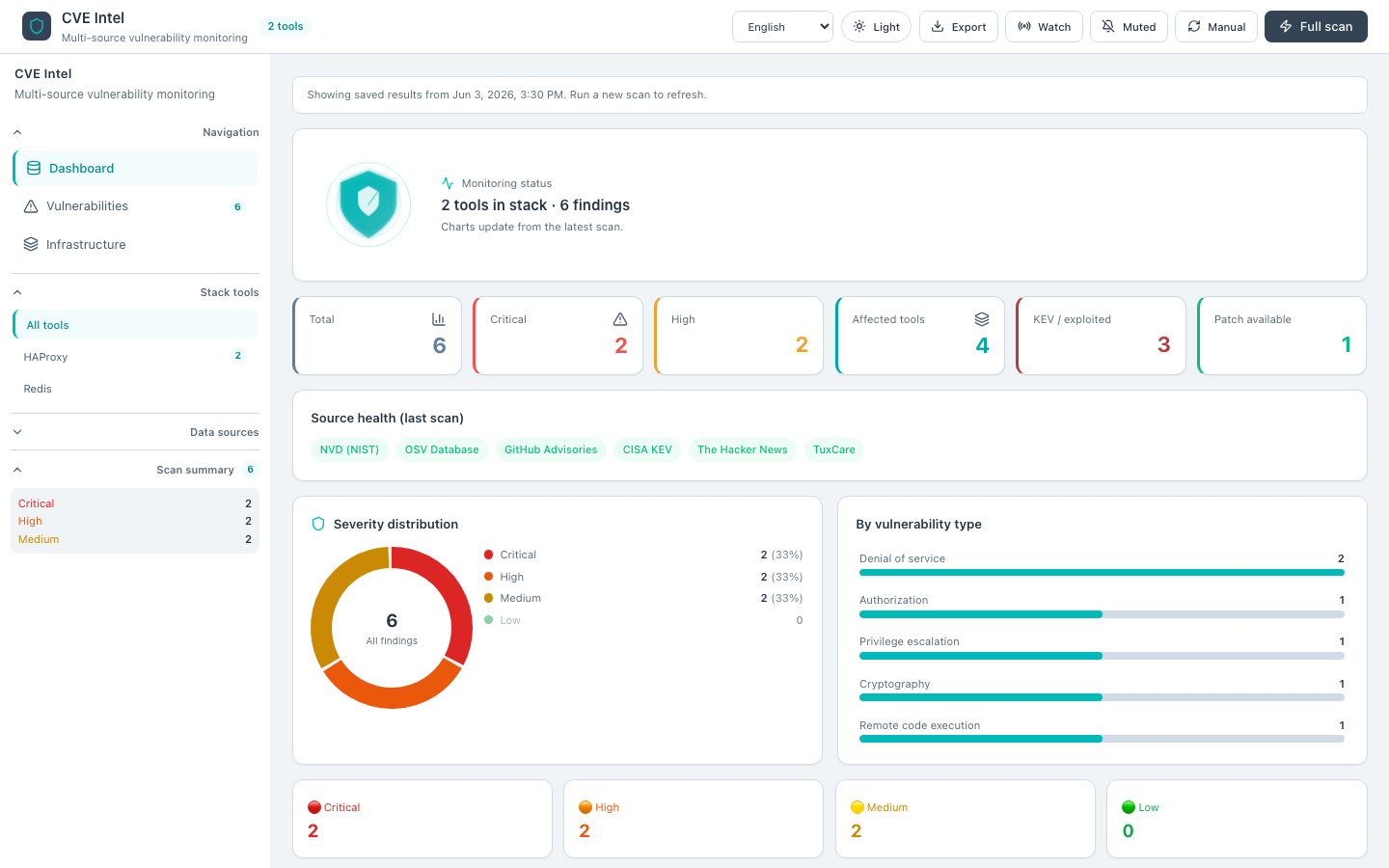
Task: Click The Hacker News source chip
Action: point(743,449)
